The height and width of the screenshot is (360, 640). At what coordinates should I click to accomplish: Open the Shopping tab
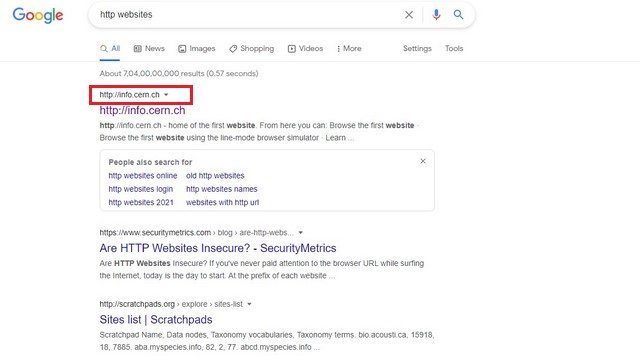click(x=251, y=49)
